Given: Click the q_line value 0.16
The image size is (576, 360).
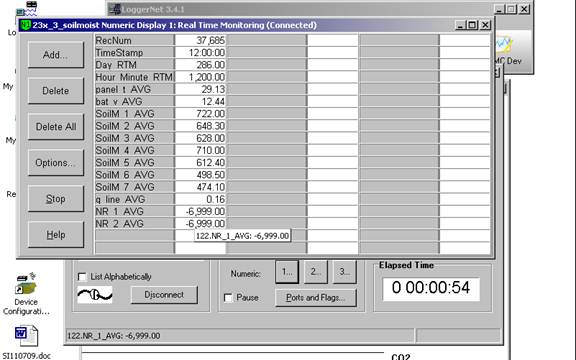Looking at the screenshot, I should (201, 199).
